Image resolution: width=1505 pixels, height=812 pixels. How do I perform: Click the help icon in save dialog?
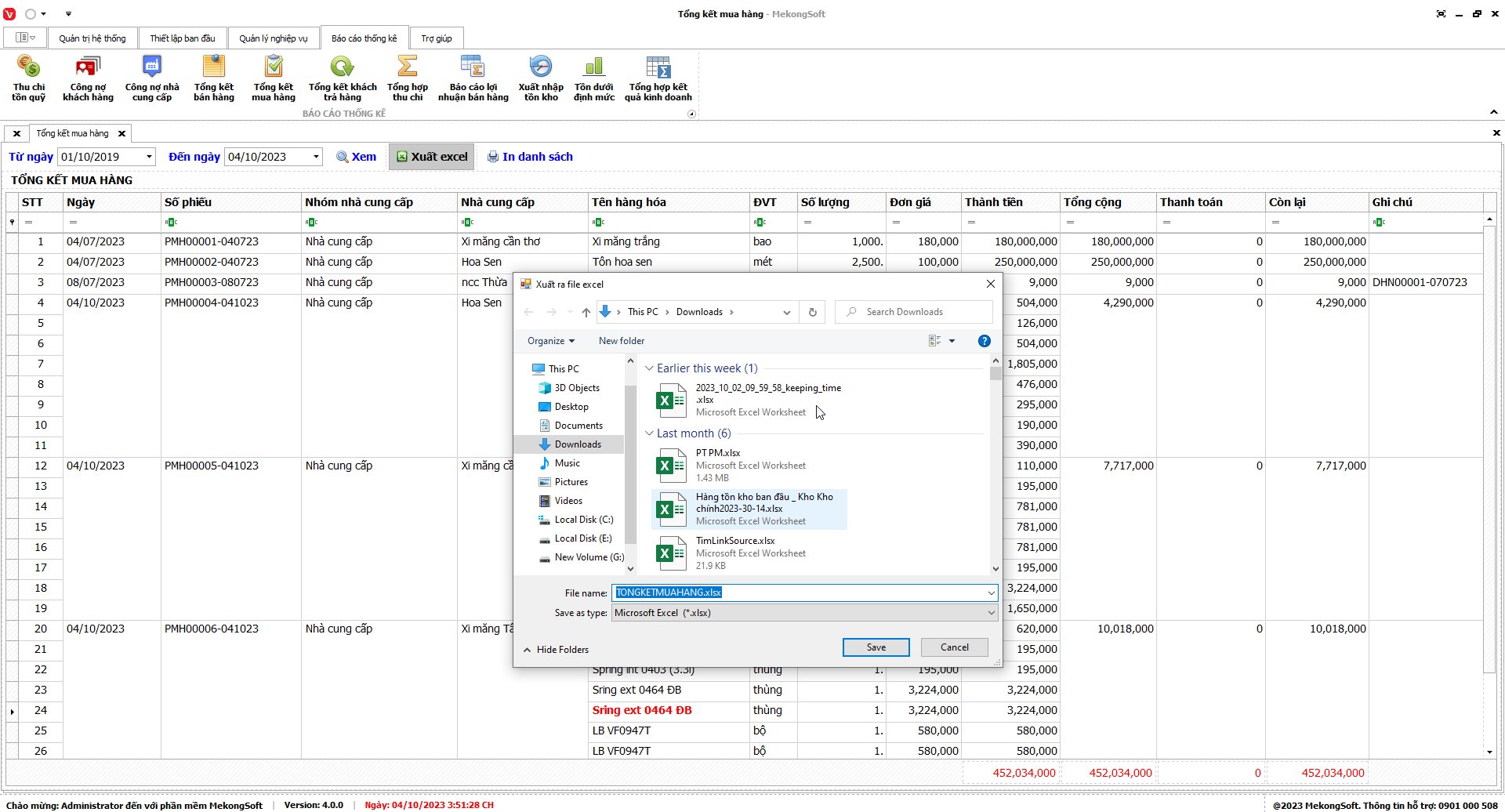984,341
